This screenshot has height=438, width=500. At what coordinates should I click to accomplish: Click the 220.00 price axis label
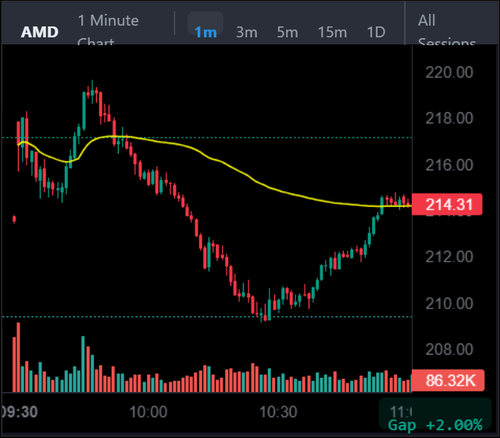[449, 72]
